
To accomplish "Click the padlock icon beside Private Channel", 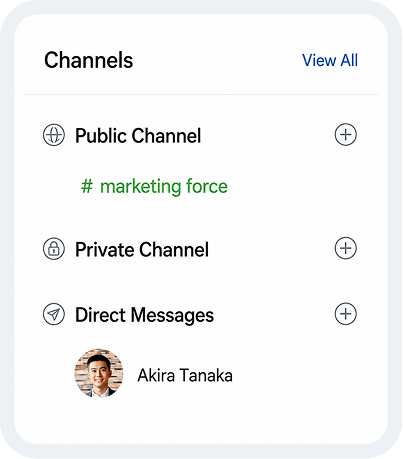I will coord(54,249).
